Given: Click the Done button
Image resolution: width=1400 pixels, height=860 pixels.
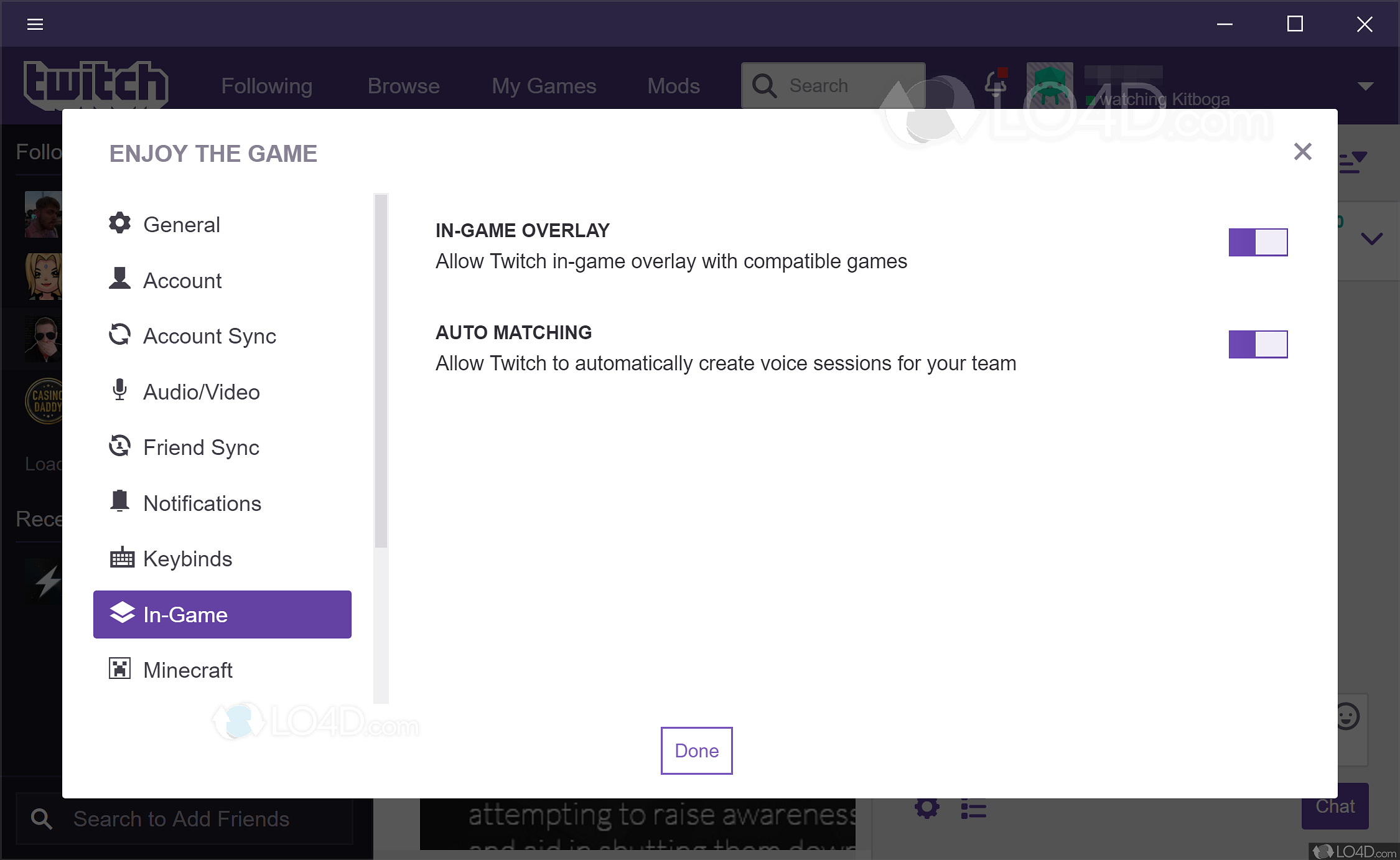Looking at the screenshot, I should tap(696, 750).
